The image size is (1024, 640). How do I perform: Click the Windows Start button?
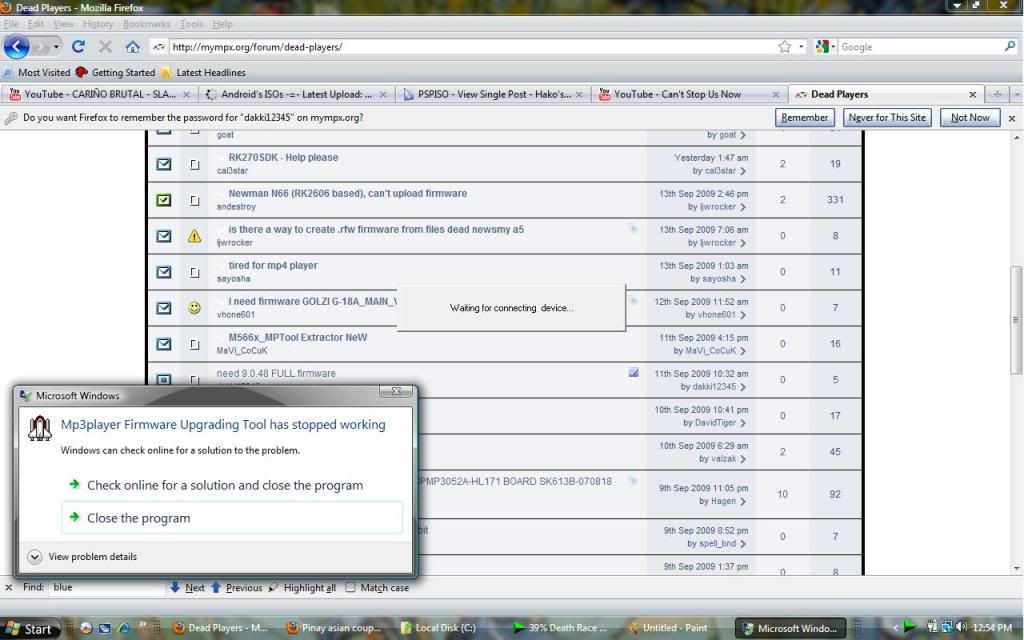[30, 628]
